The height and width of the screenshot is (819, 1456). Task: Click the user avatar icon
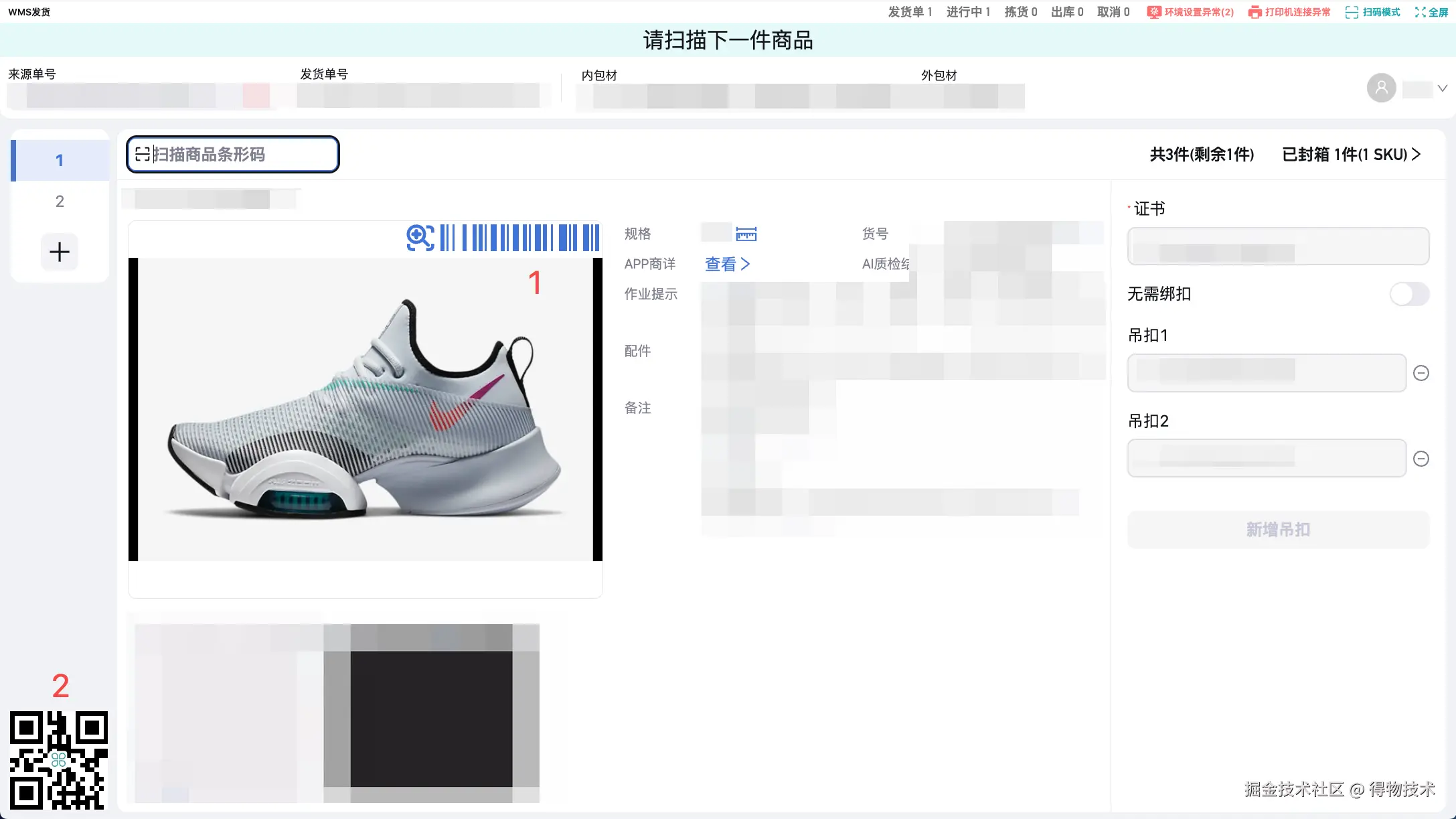1381,88
